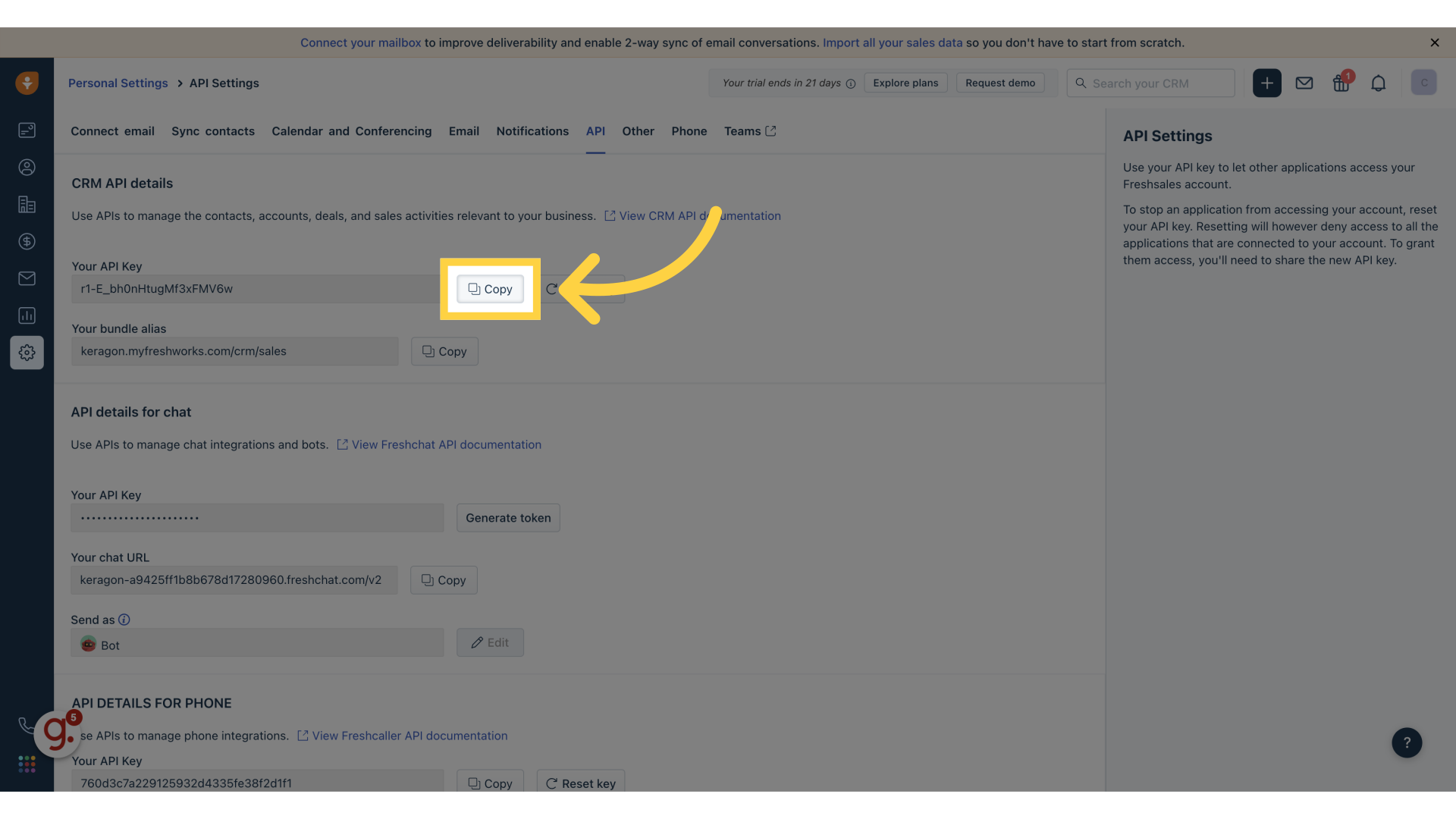The width and height of the screenshot is (1456, 819).
Task: Click the plus quick-add button
Action: click(1266, 83)
